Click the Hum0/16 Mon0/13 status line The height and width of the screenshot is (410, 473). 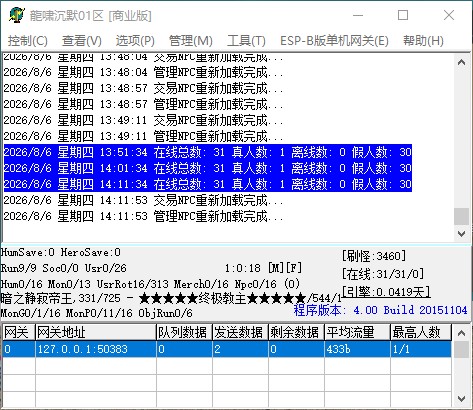point(150,284)
